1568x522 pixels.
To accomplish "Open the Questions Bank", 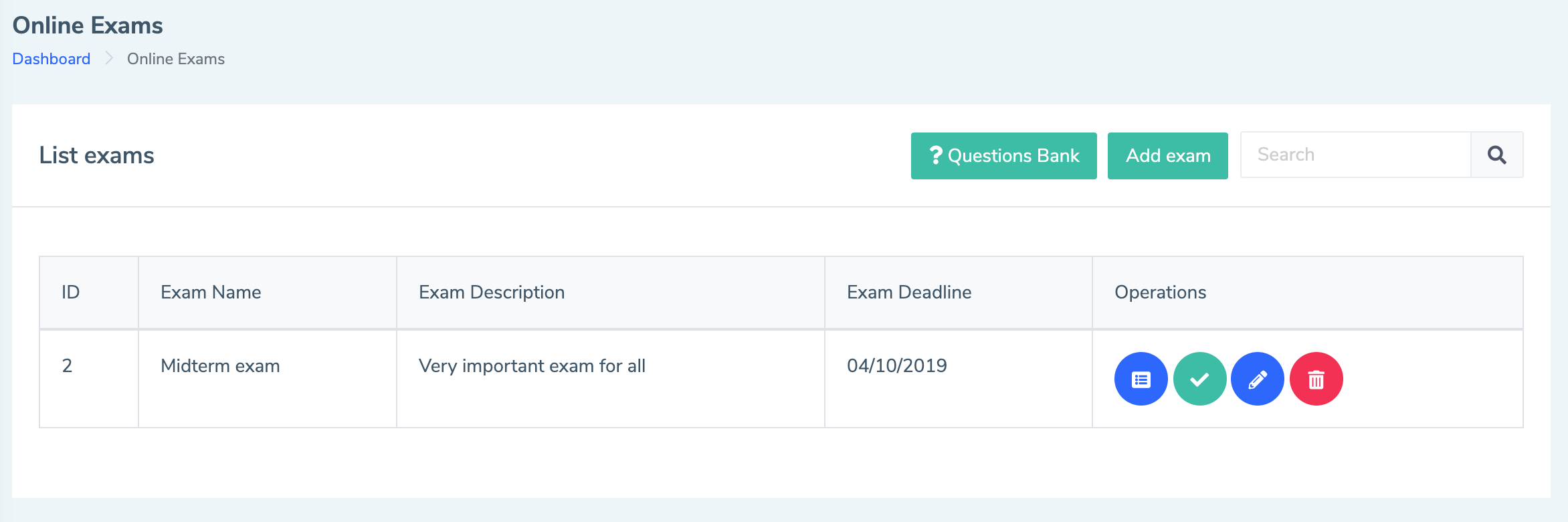I will pos(1003,156).
